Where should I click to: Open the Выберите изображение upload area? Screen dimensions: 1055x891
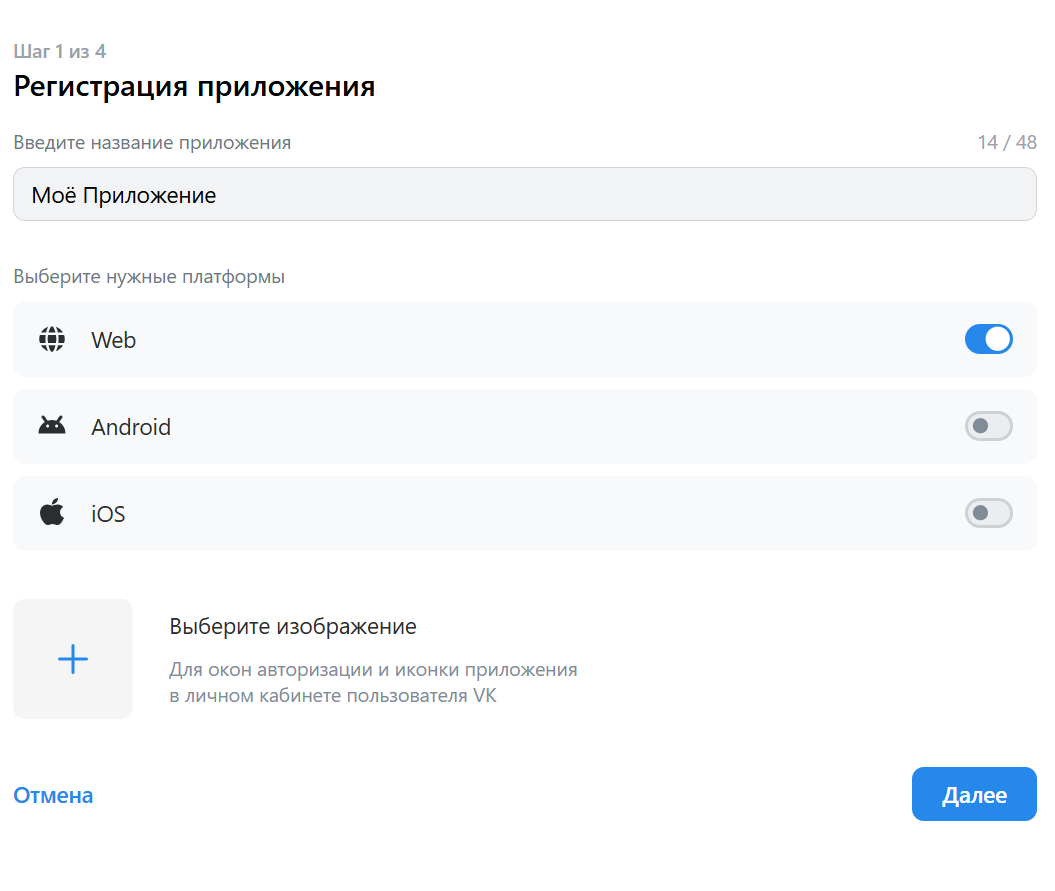(294, 626)
